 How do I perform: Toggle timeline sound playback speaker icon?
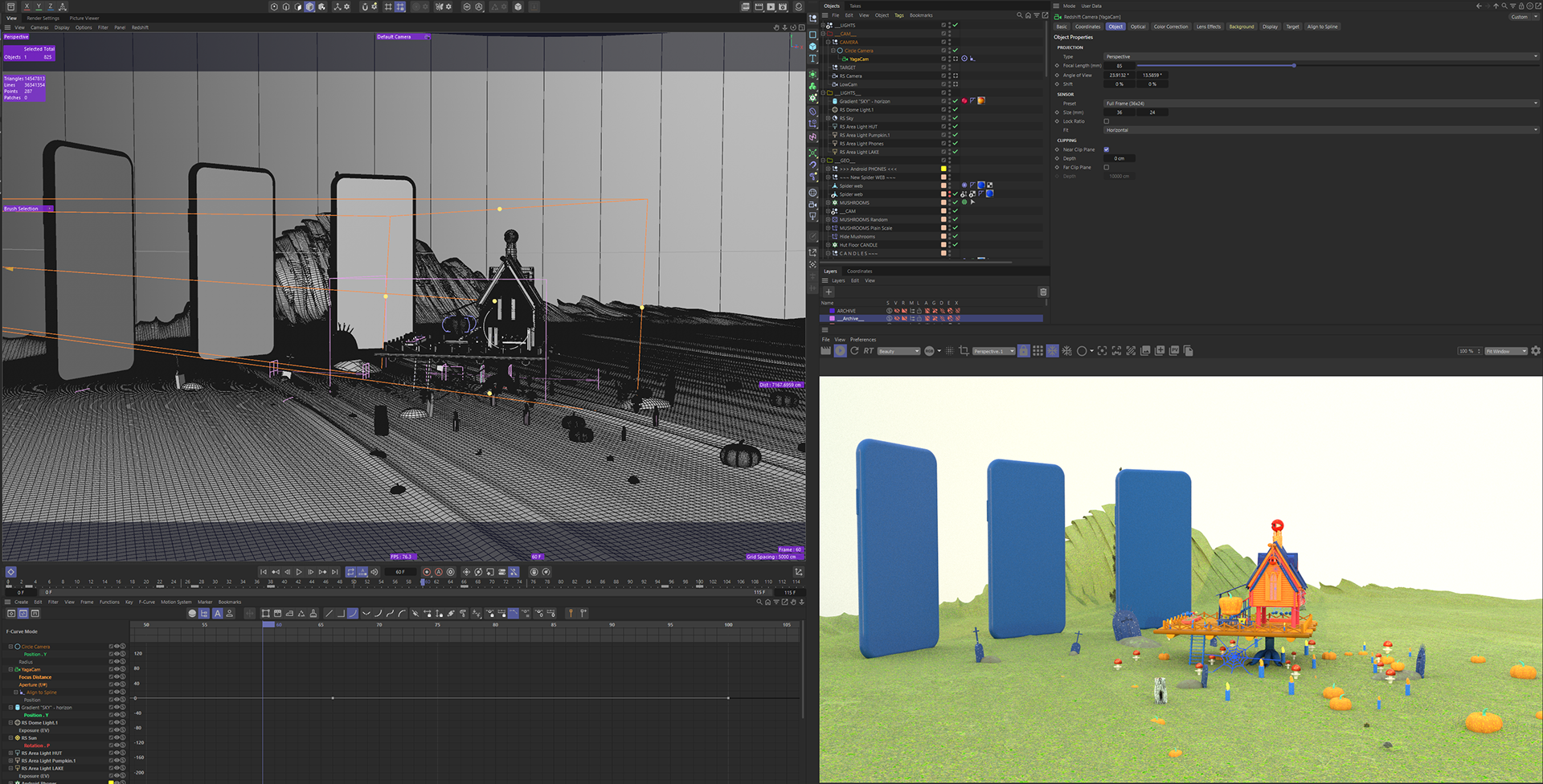click(374, 572)
